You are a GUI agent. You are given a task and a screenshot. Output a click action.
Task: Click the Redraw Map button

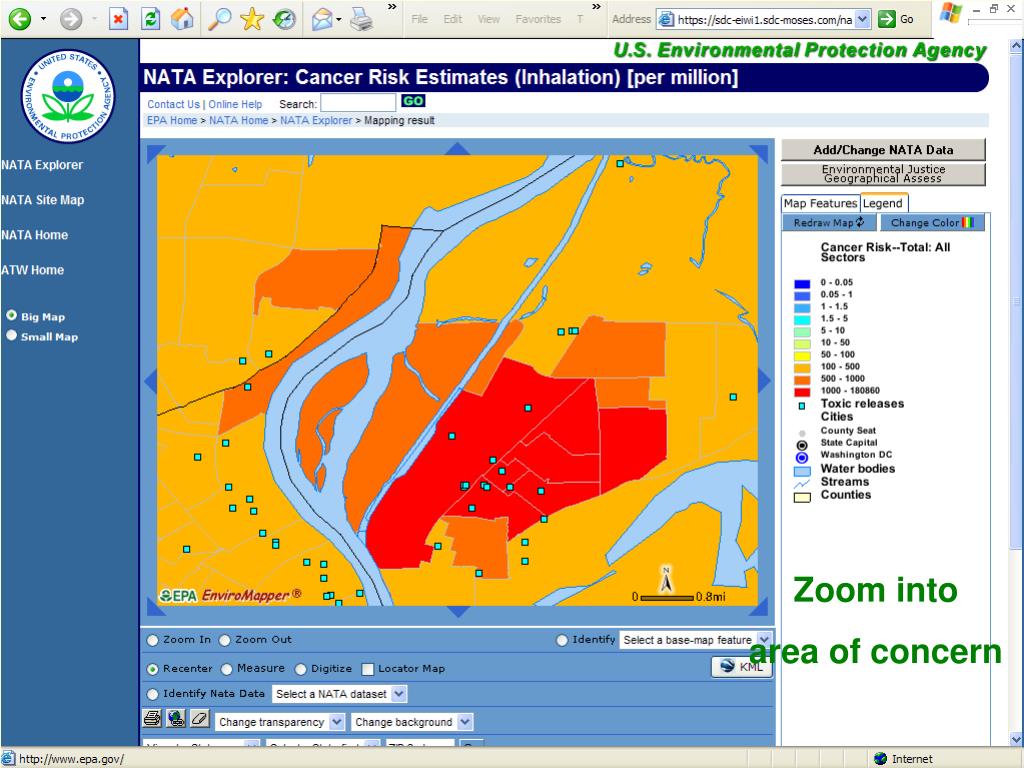829,223
